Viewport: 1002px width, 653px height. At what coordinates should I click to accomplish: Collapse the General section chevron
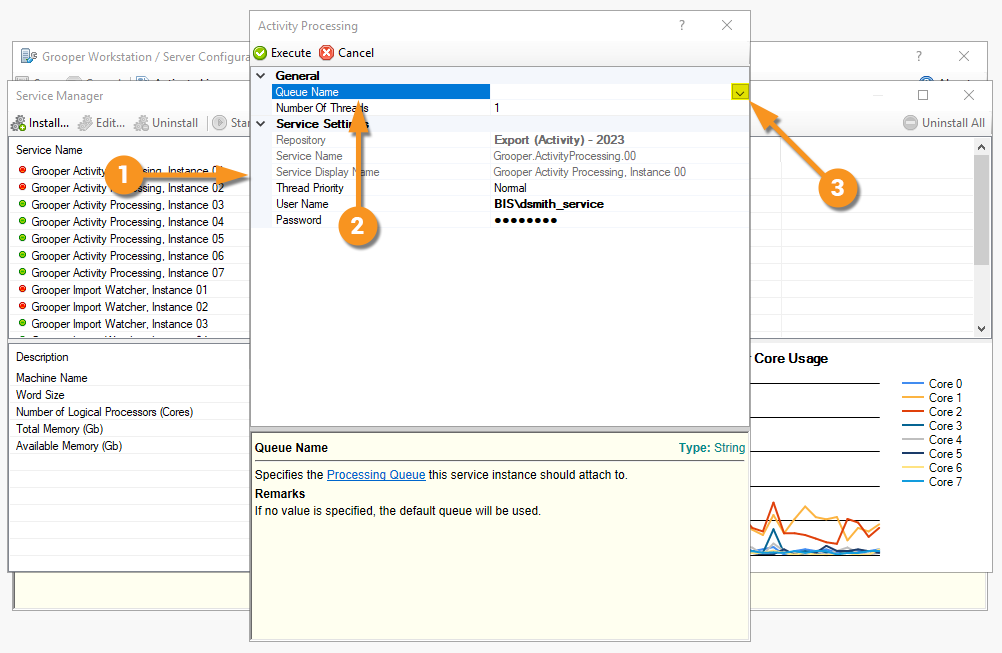click(x=261, y=75)
